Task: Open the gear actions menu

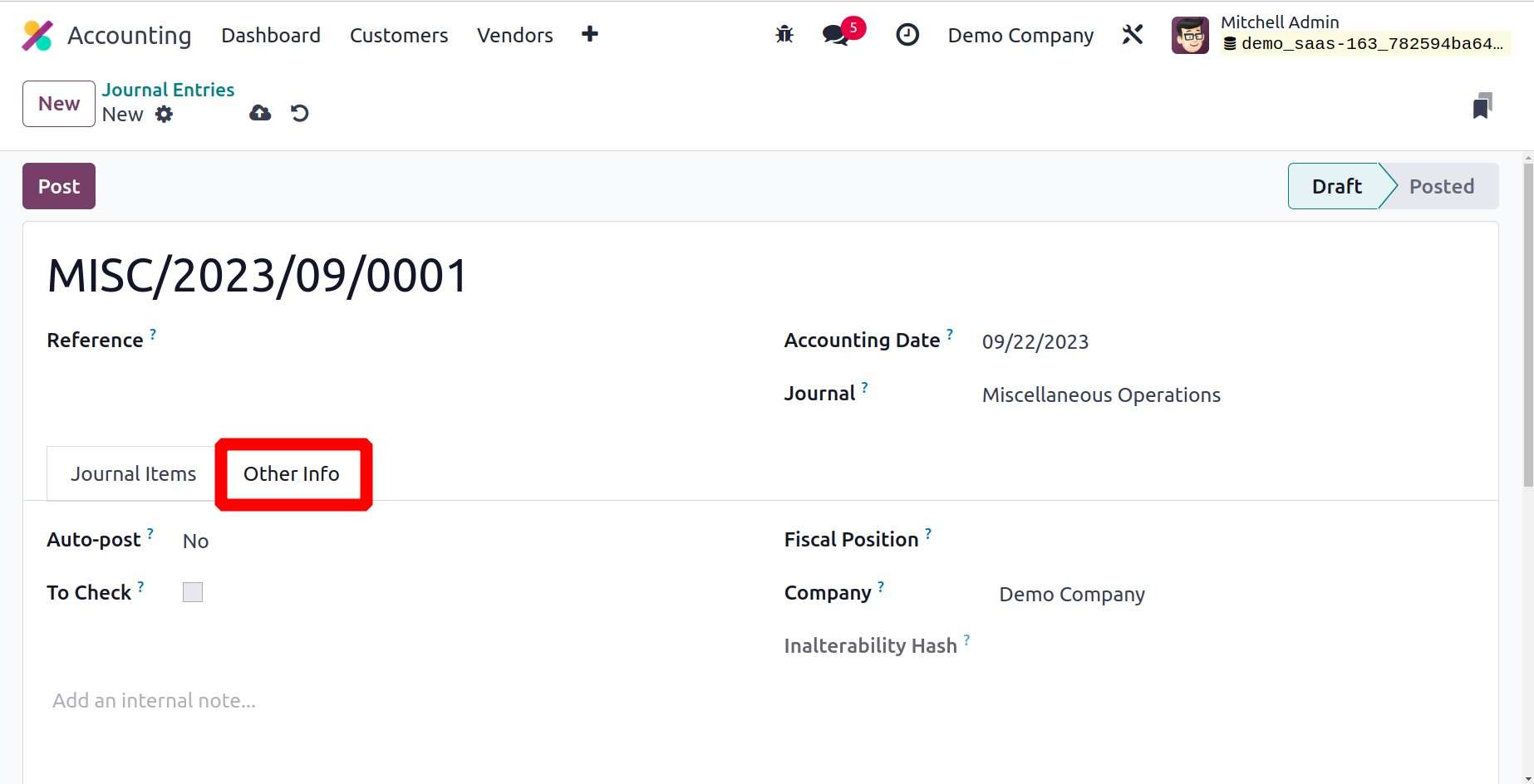Action: [x=165, y=115]
